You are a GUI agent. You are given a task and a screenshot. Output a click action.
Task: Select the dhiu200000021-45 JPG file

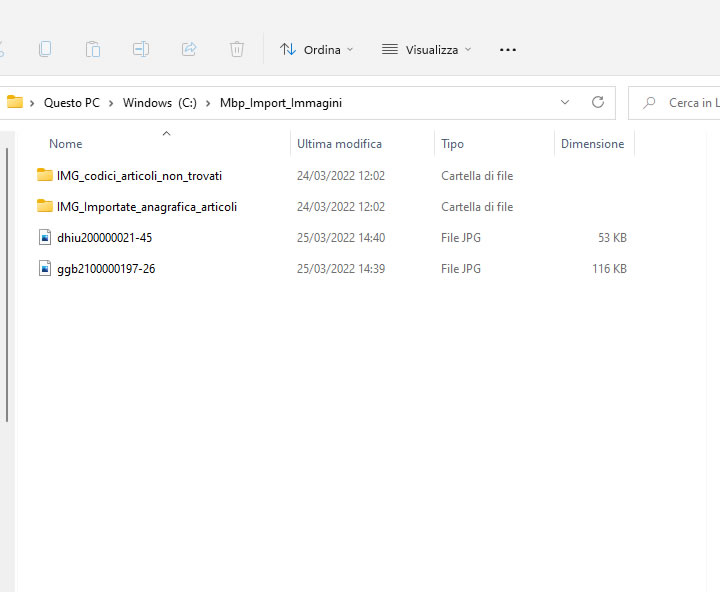(x=104, y=238)
